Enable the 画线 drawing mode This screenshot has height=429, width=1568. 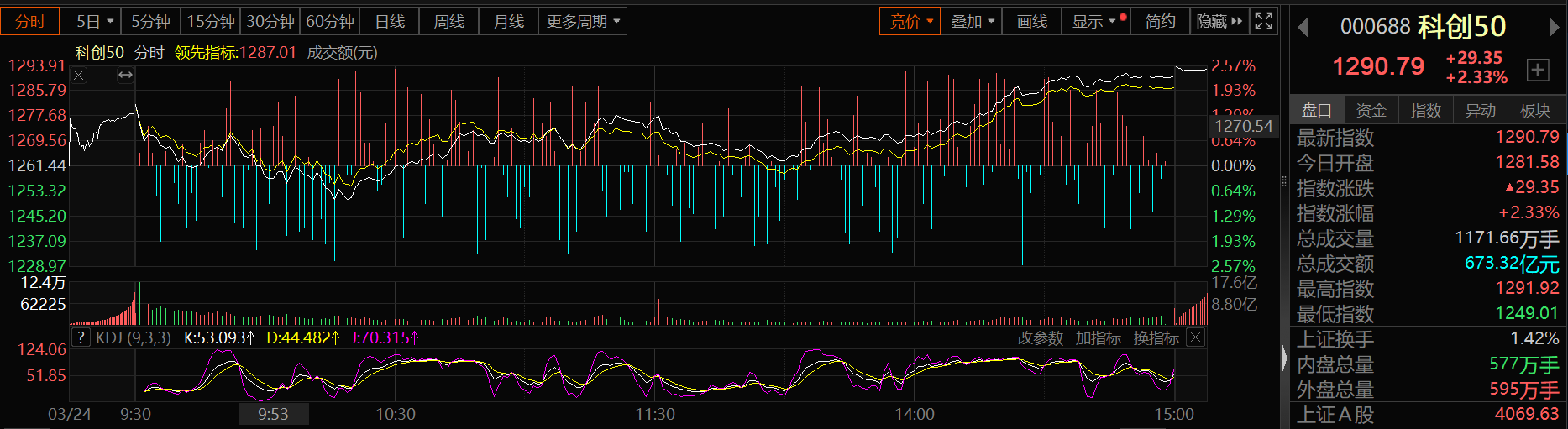coord(1031,21)
